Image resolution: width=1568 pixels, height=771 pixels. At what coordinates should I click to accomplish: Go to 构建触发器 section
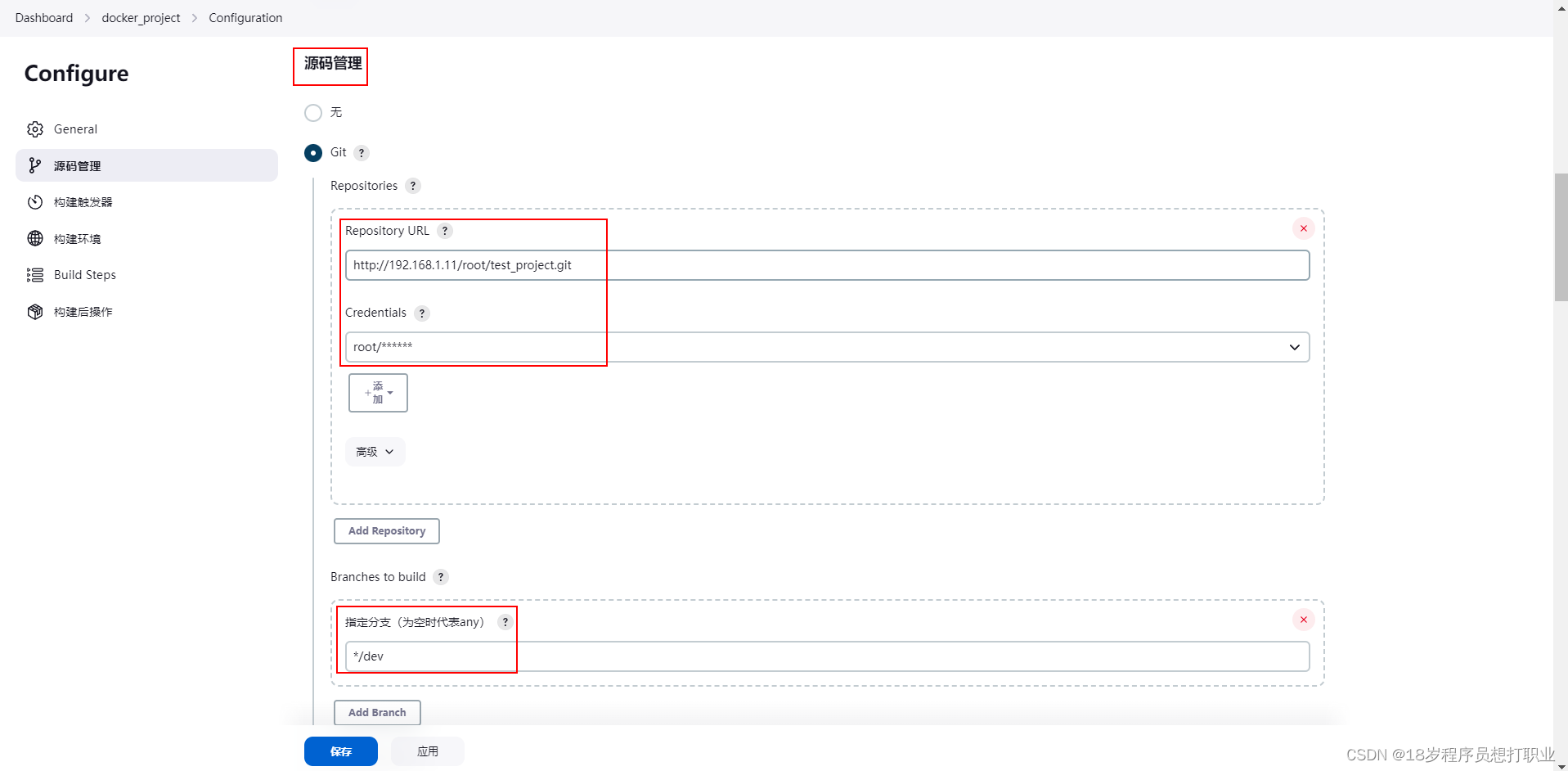pos(146,202)
